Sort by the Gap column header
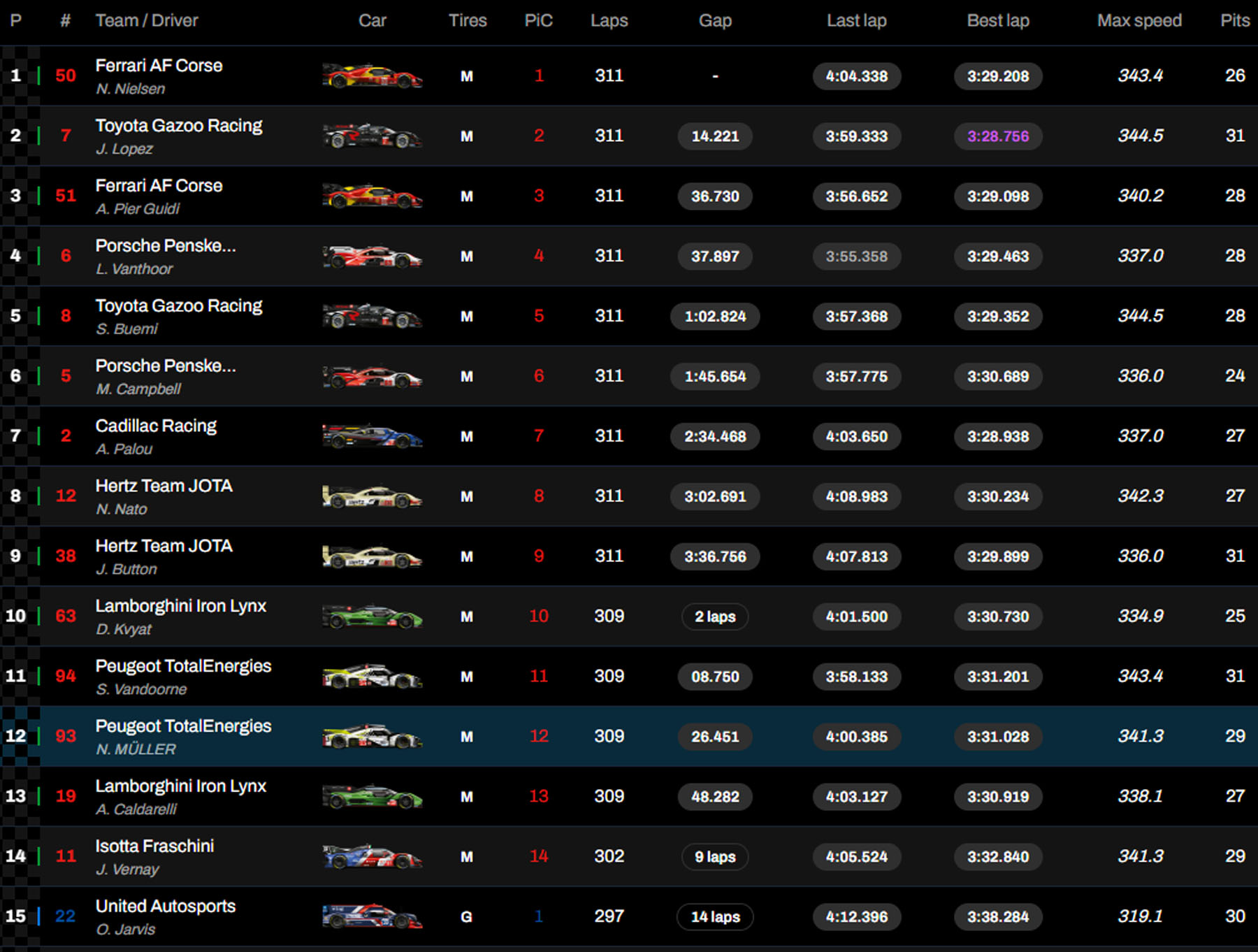 715,20
